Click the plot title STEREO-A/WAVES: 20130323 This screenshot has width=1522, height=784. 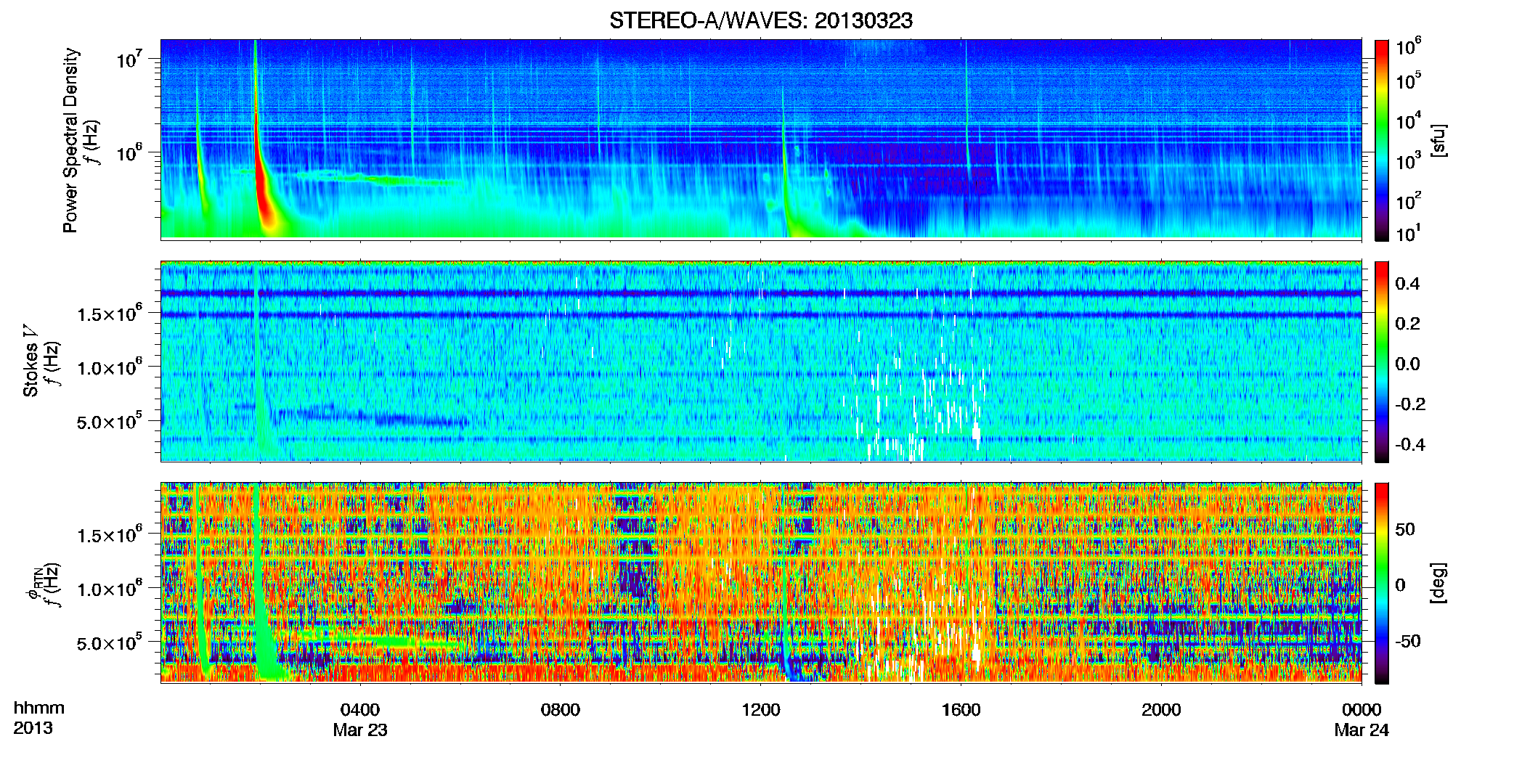pyautogui.click(x=760, y=21)
